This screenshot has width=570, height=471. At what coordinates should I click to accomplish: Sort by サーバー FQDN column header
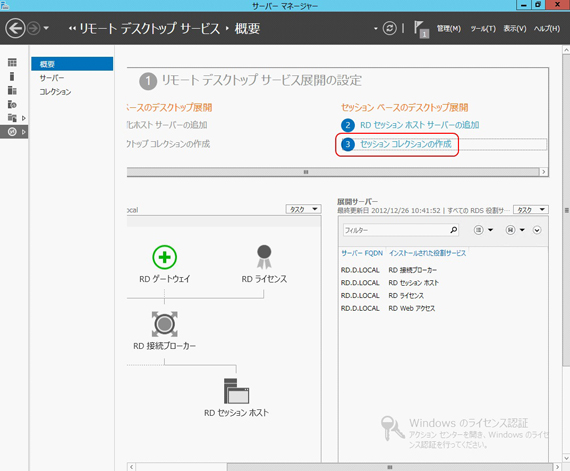click(362, 253)
